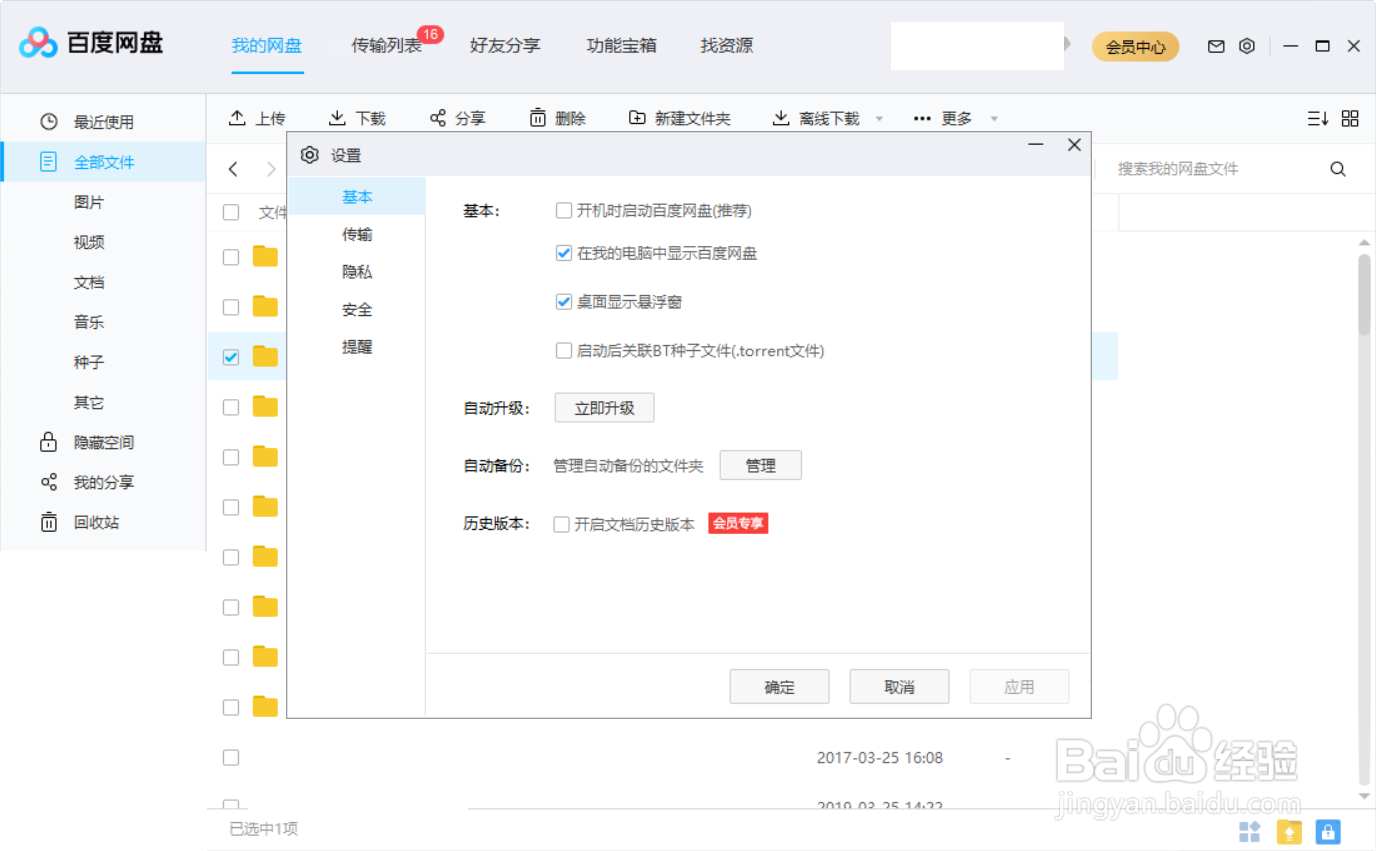Minimize the 设置 dialog
The image size is (1376, 851).
point(1036,145)
